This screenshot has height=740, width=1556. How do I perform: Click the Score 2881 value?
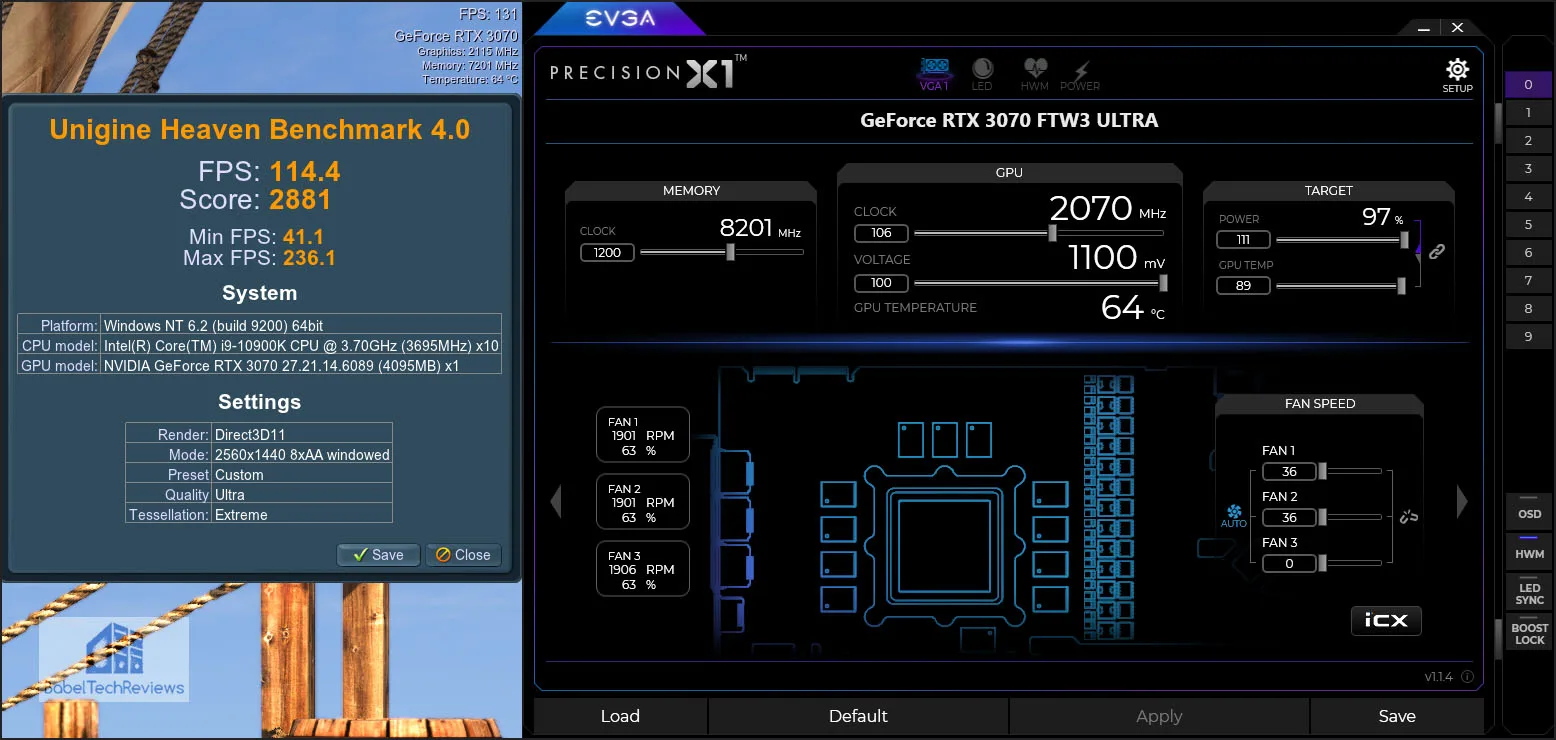300,200
